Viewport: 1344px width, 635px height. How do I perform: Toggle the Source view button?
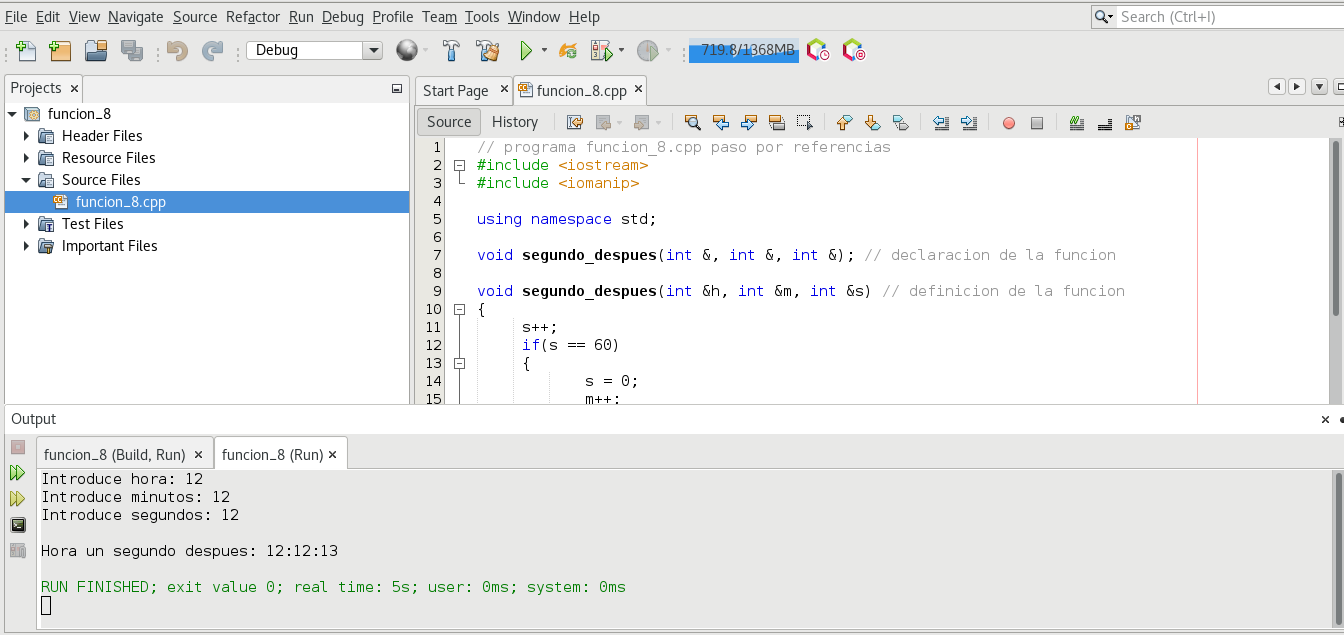(449, 122)
